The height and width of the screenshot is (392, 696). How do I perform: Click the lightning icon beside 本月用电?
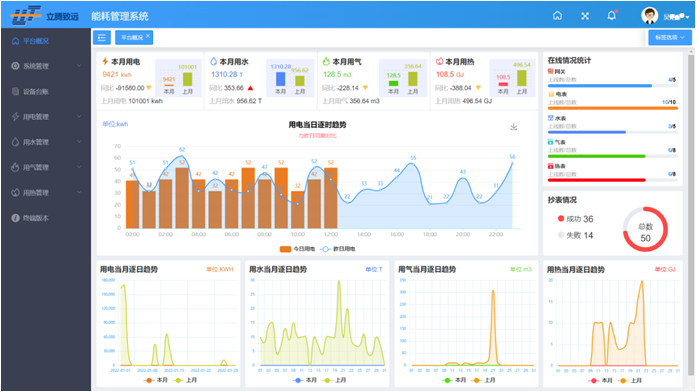pyautogui.click(x=105, y=61)
